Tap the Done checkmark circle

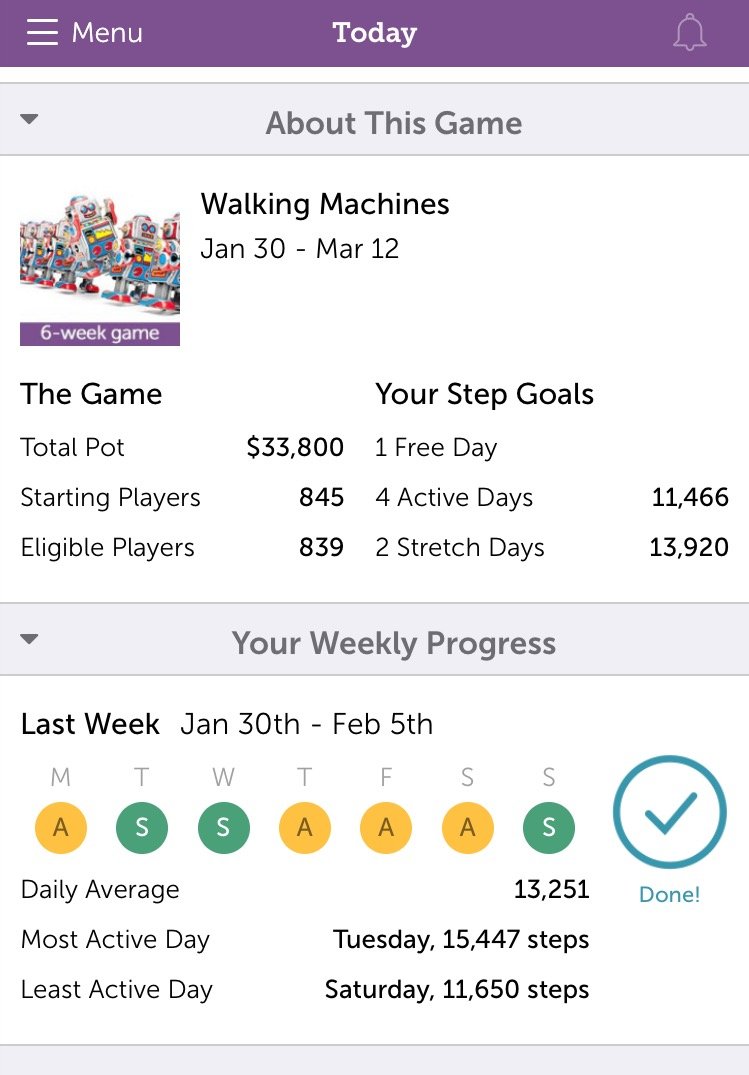(669, 812)
